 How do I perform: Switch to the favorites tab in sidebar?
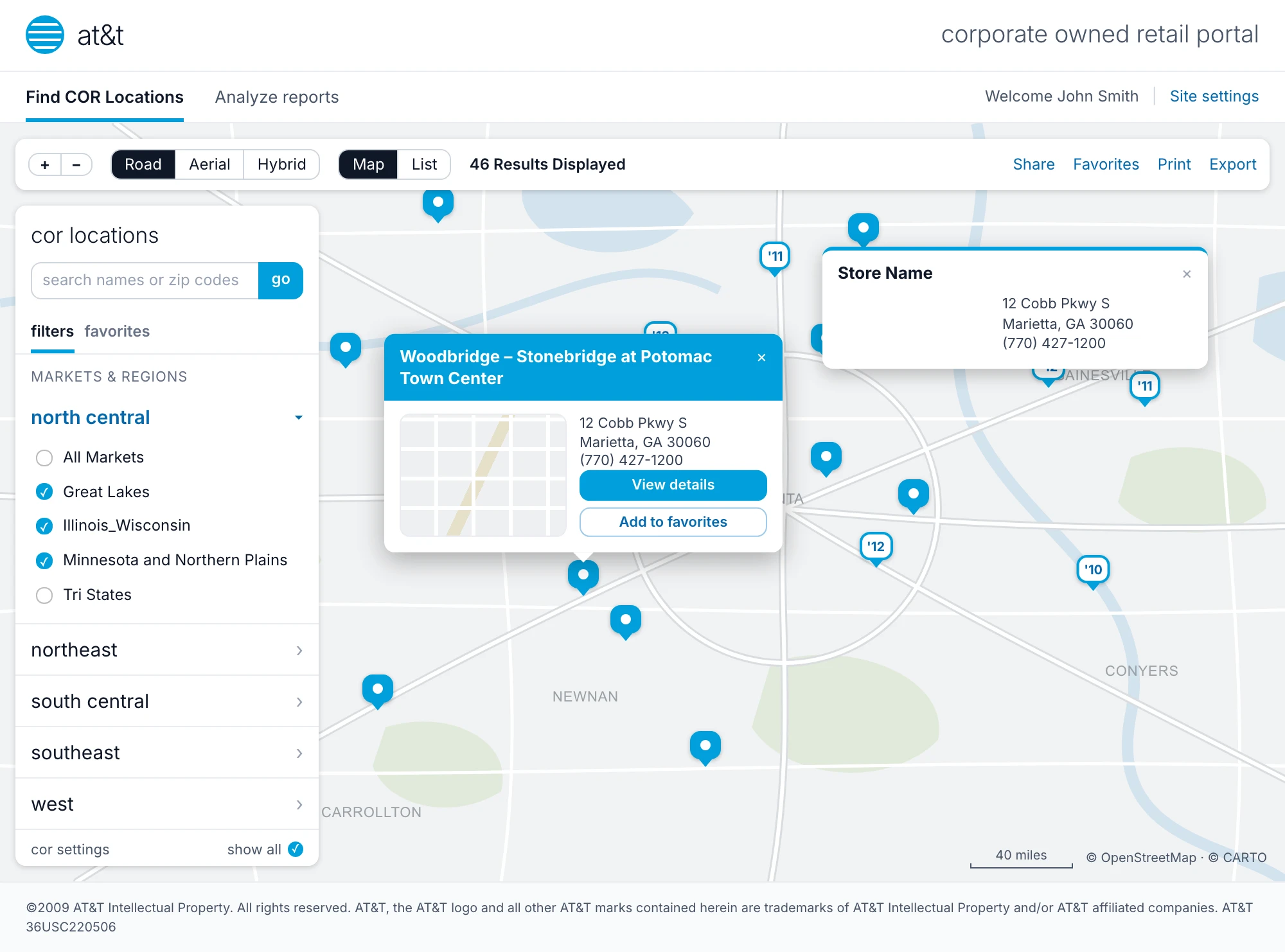click(117, 331)
